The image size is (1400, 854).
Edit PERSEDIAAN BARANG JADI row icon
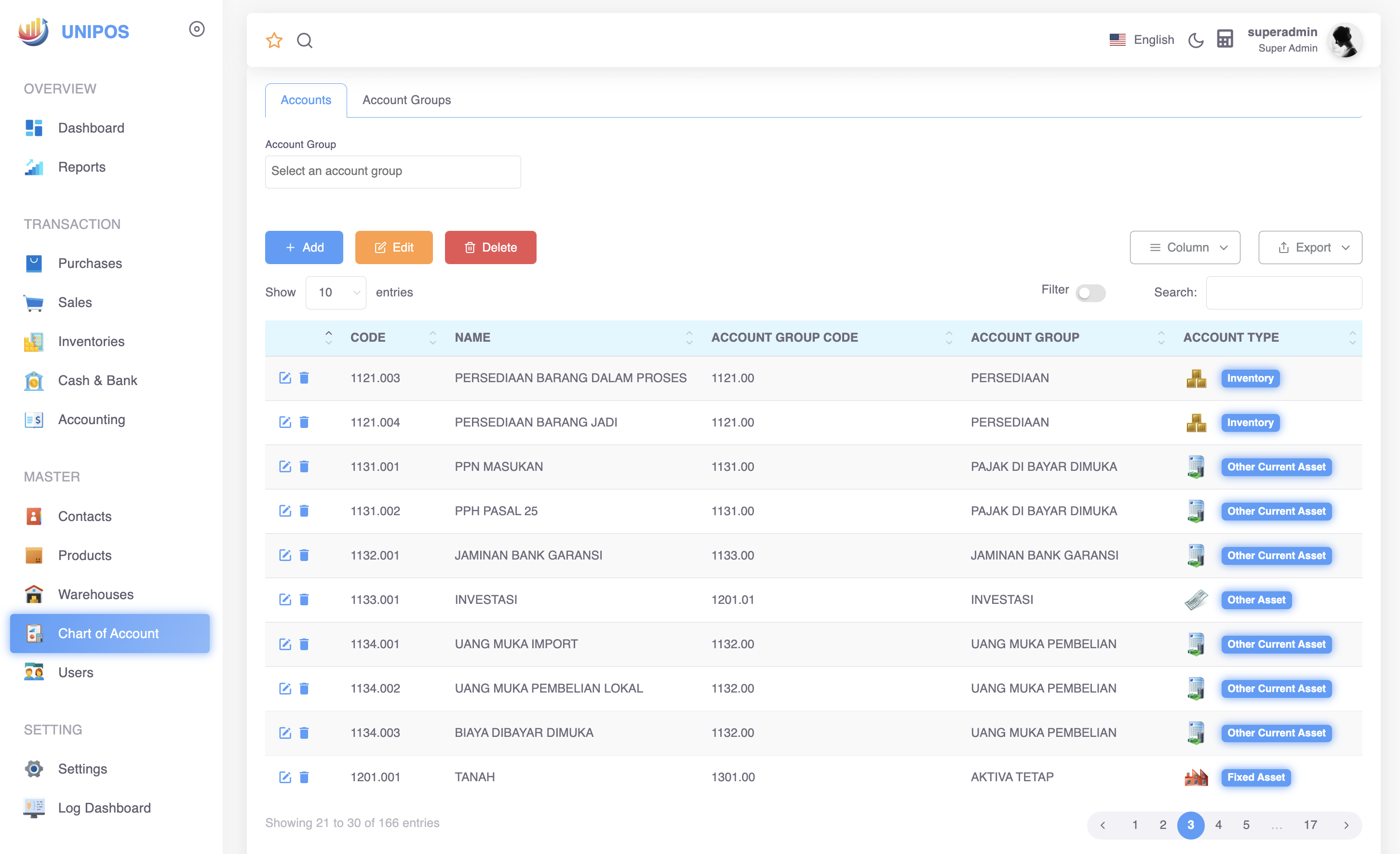pos(285,422)
